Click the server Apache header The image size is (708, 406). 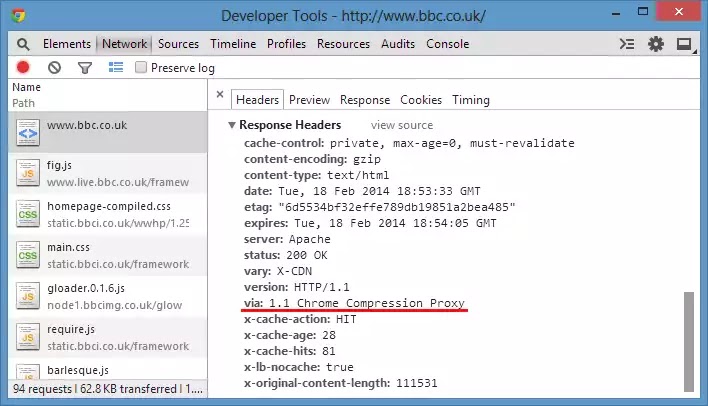pyautogui.click(x=287, y=239)
